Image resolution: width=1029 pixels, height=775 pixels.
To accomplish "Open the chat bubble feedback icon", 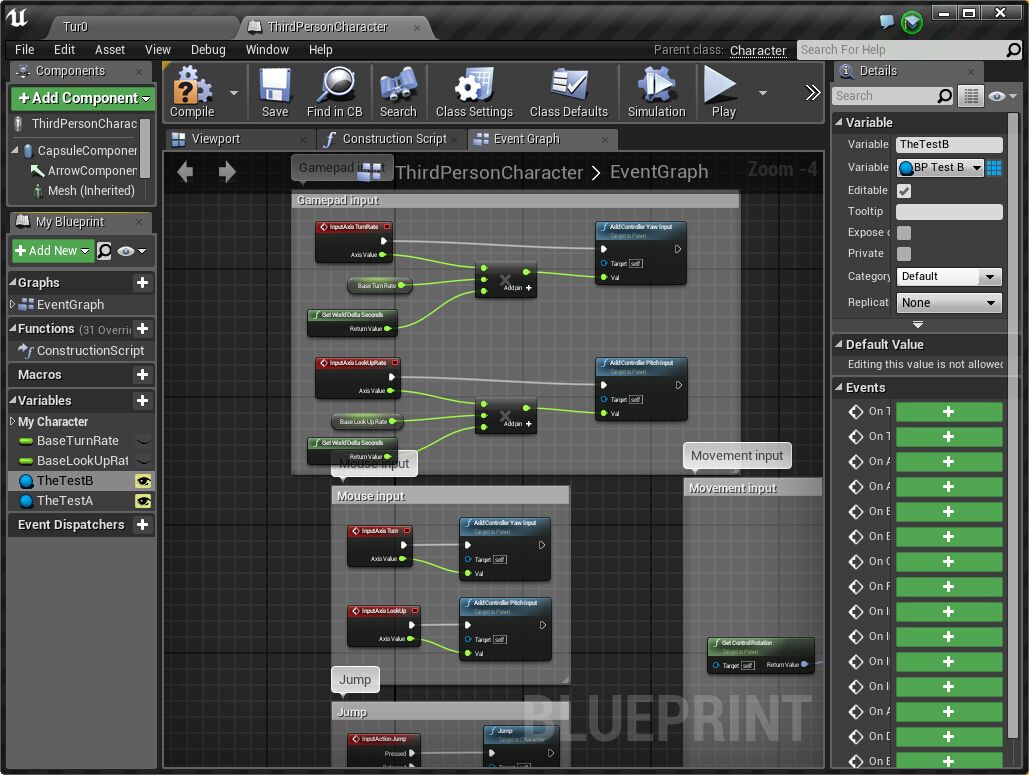I will pyautogui.click(x=887, y=22).
